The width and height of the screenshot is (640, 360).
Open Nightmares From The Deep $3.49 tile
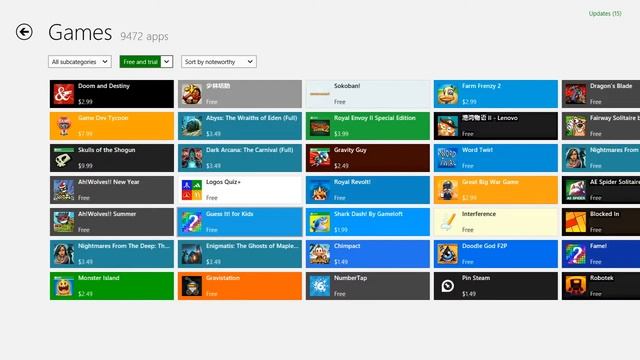[x=112, y=254]
